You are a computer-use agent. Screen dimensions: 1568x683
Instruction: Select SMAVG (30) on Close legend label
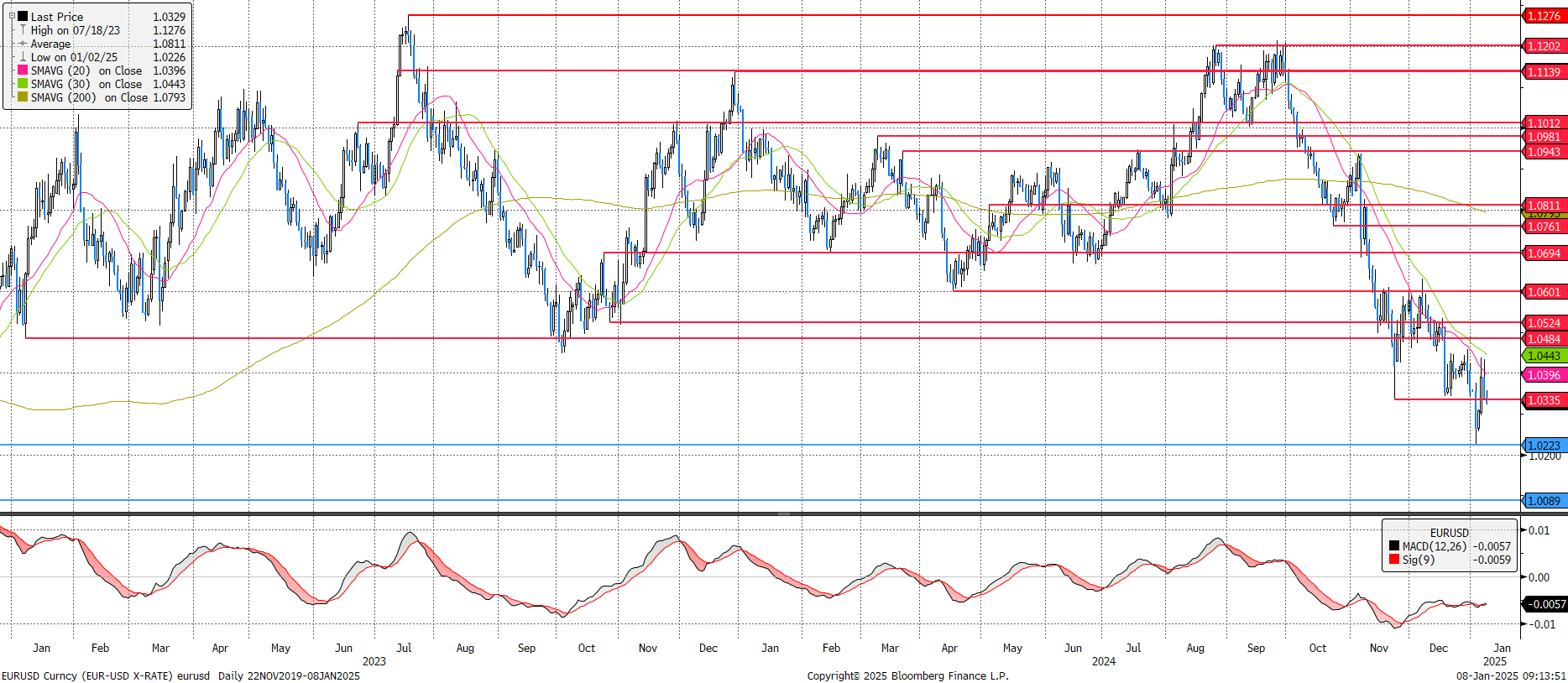coord(86,84)
